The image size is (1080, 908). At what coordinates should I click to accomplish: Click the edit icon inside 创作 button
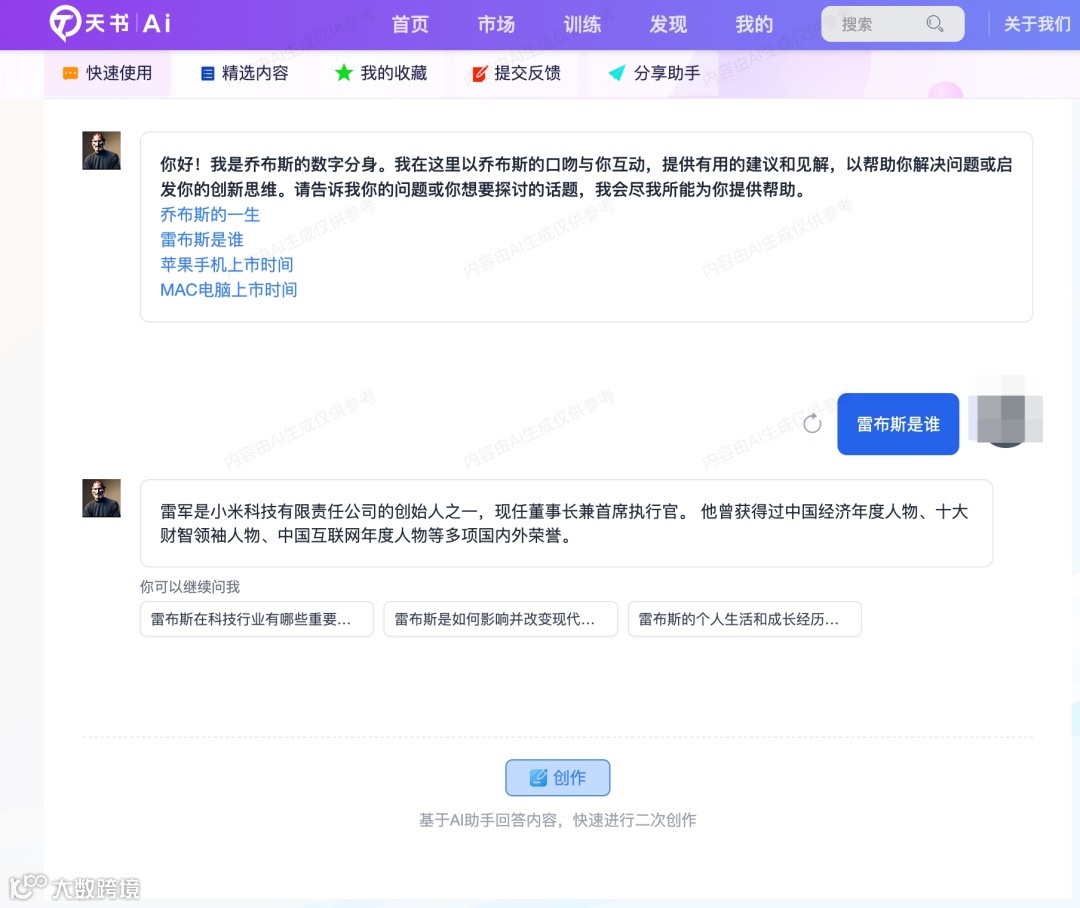point(538,778)
